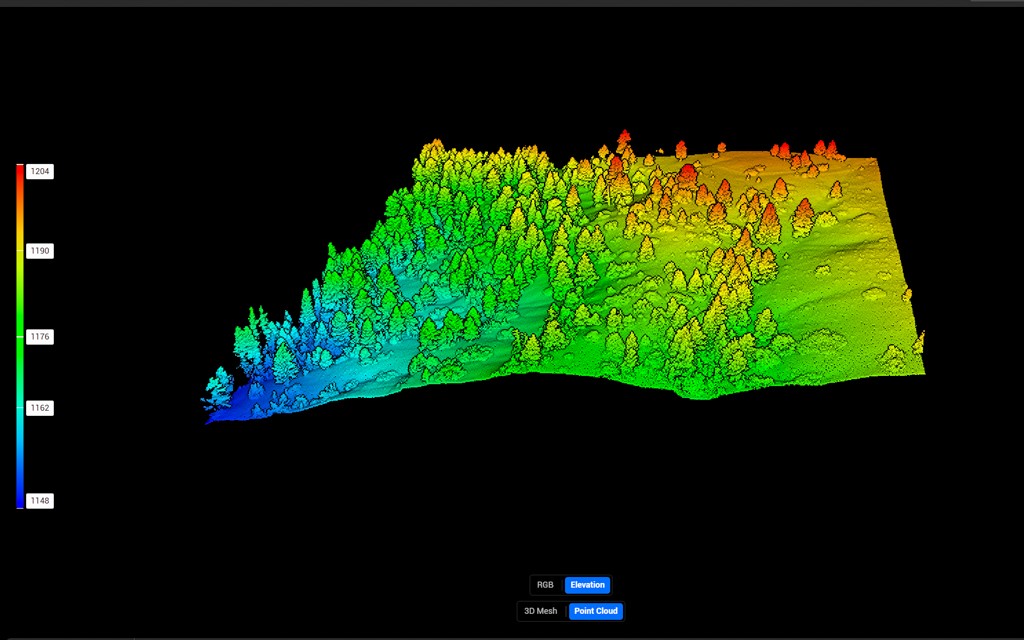Click the elevation color gradient bar
1024x640 pixels.
tap(20, 336)
